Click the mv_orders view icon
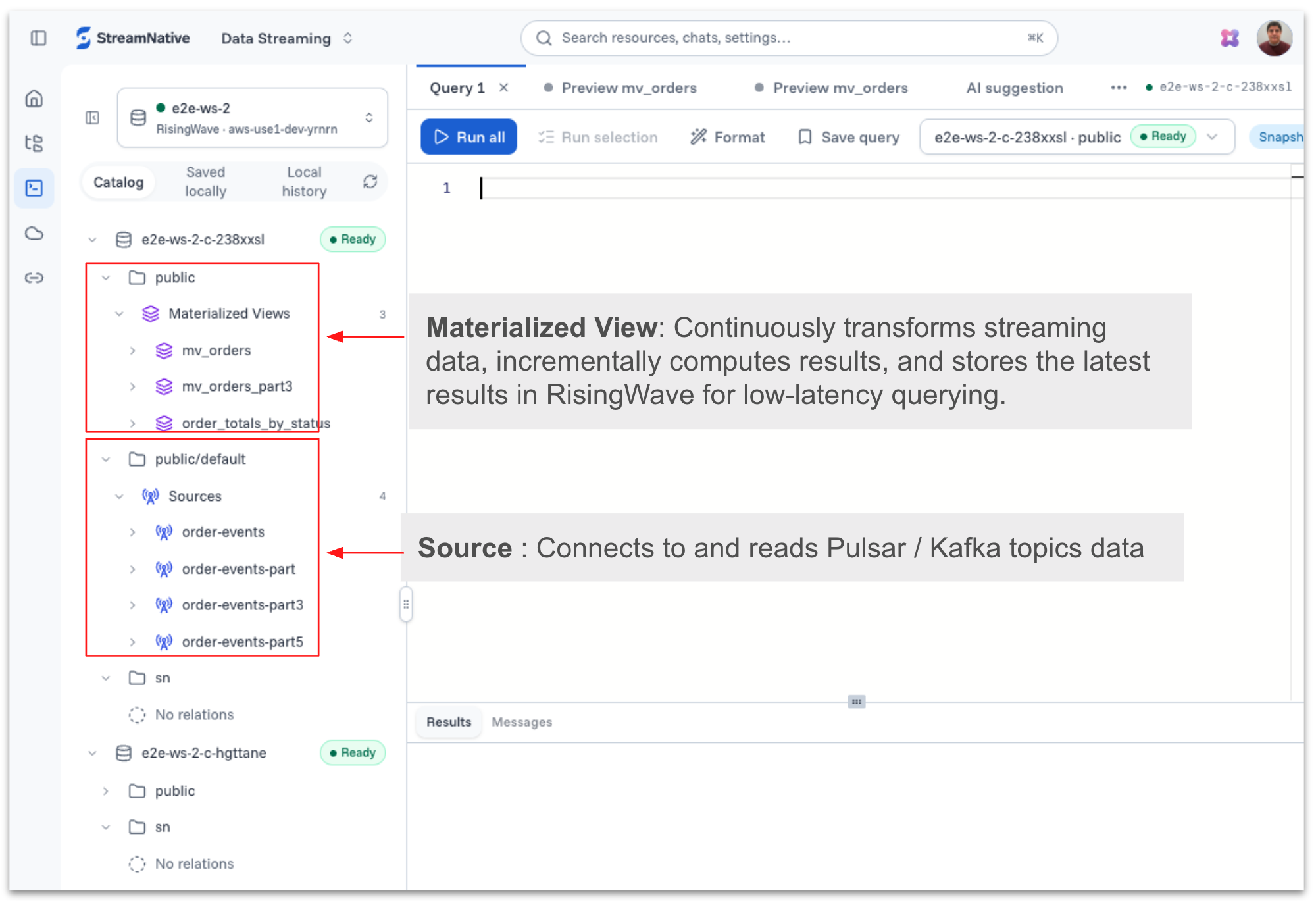1316x901 pixels. click(x=164, y=351)
